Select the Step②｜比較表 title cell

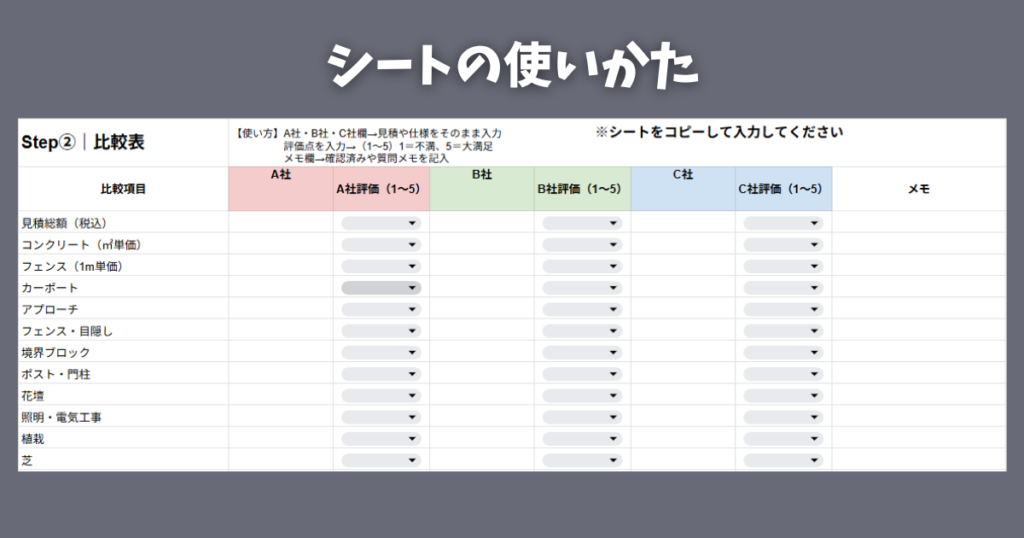click(x=83, y=142)
